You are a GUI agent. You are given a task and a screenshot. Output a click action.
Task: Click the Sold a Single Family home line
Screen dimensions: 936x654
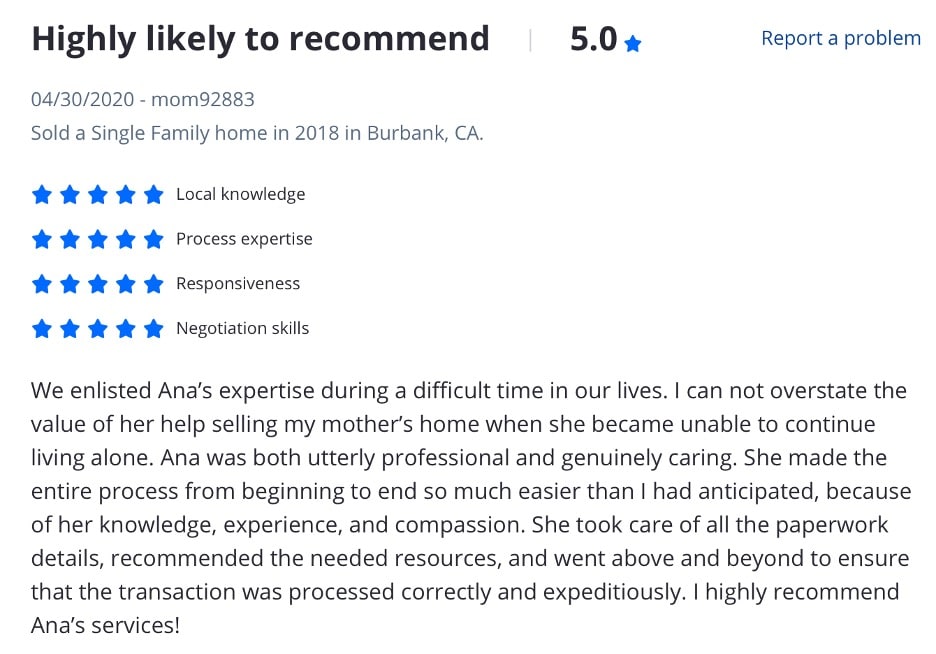(257, 133)
